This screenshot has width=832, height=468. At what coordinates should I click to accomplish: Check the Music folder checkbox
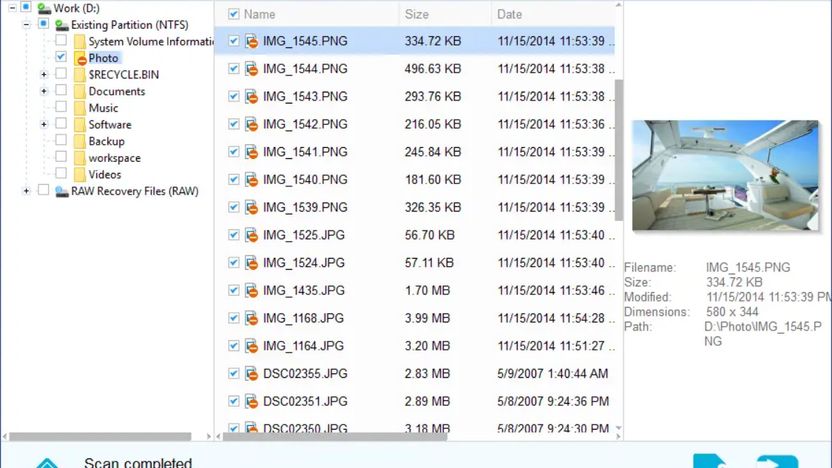coord(61,107)
